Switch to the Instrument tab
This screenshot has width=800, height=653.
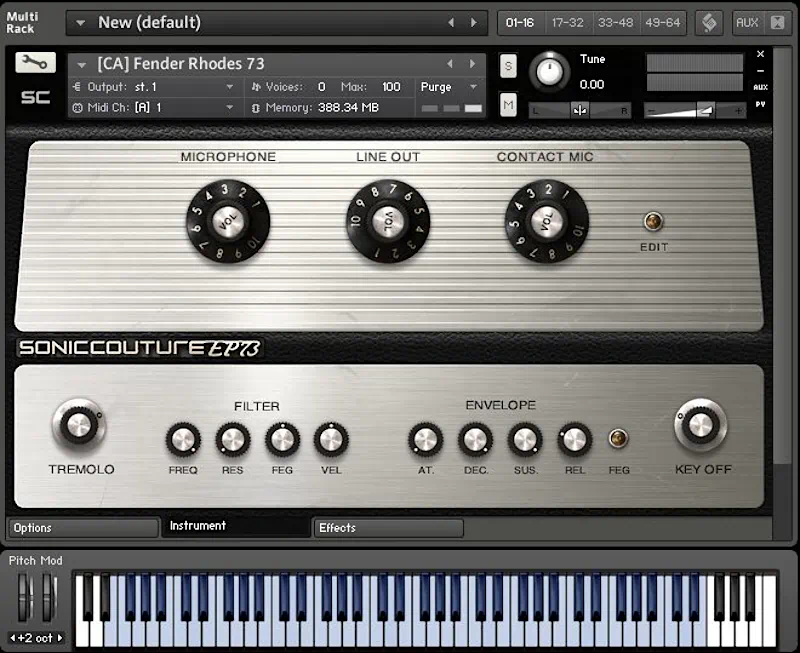(x=236, y=526)
